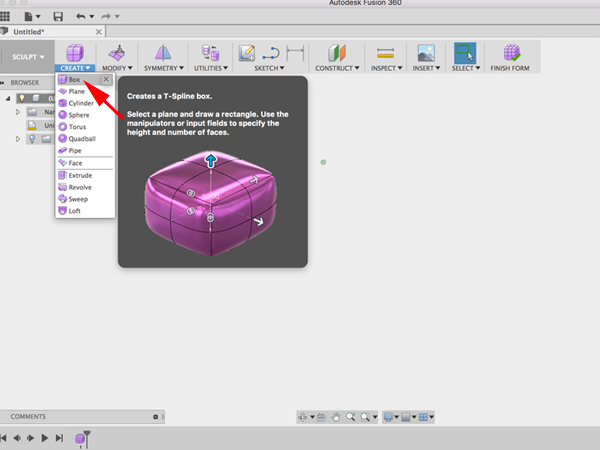Play the timeline

(x=45, y=438)
